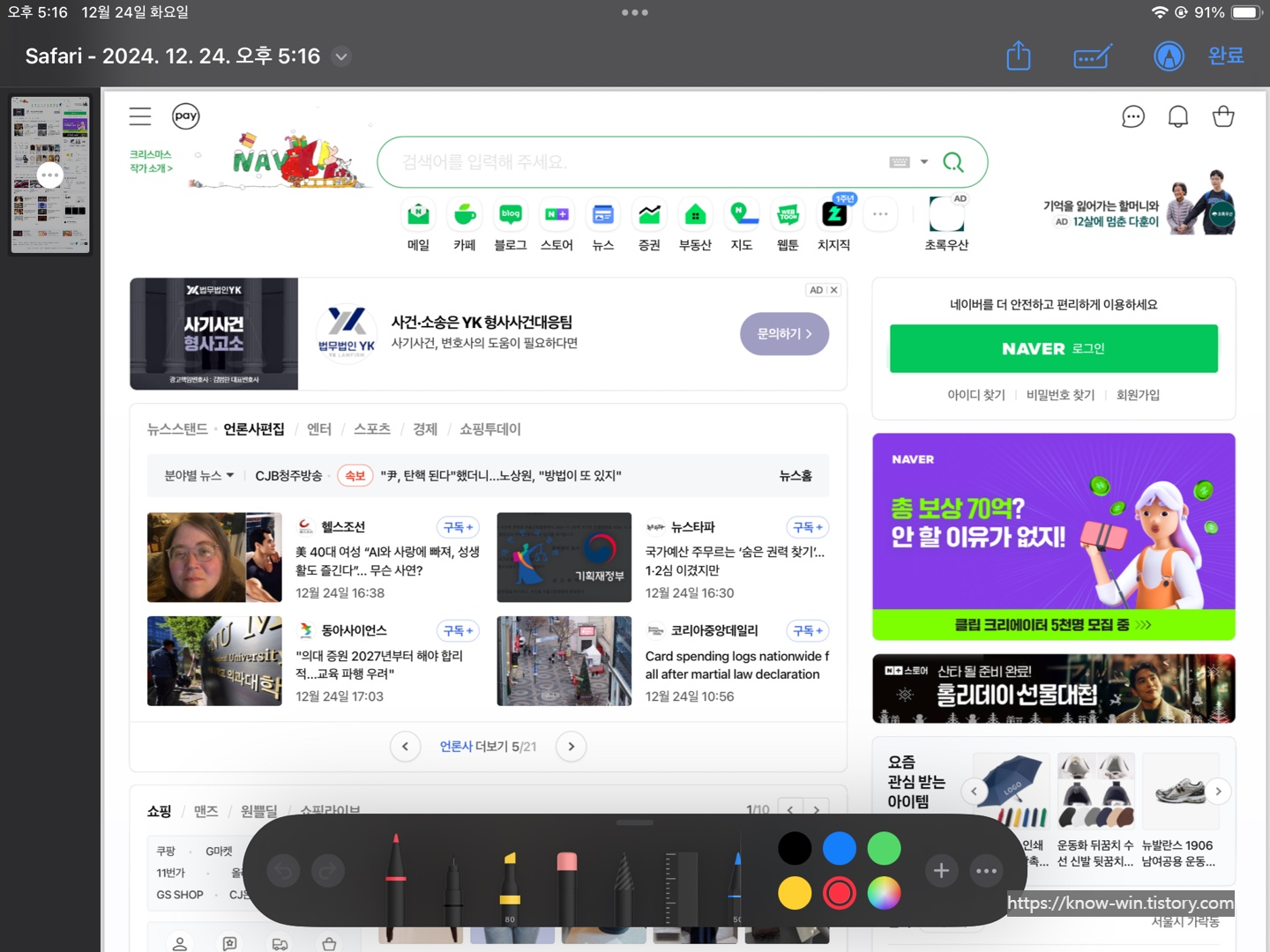Select the yellow highlighter markup tool
The image size is (1270, 952).
coord(510,888)
